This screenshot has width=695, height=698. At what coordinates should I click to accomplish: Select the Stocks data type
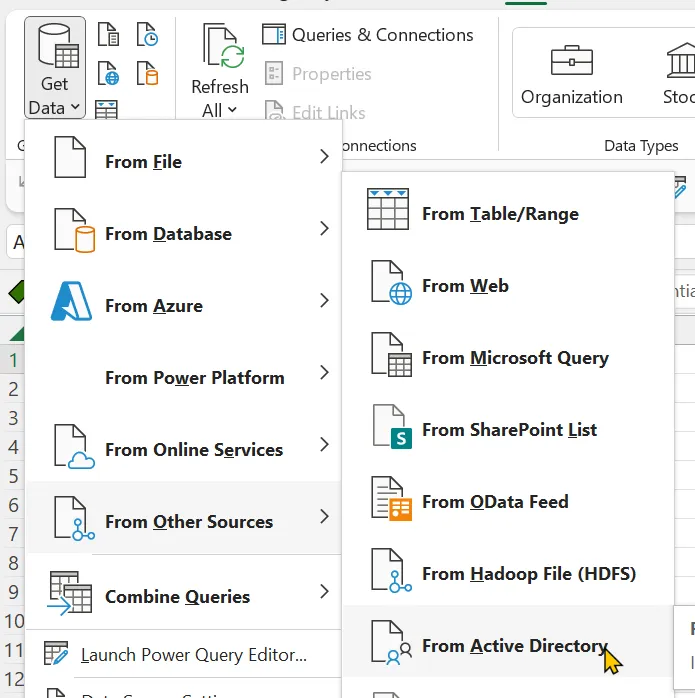(679, 74)
